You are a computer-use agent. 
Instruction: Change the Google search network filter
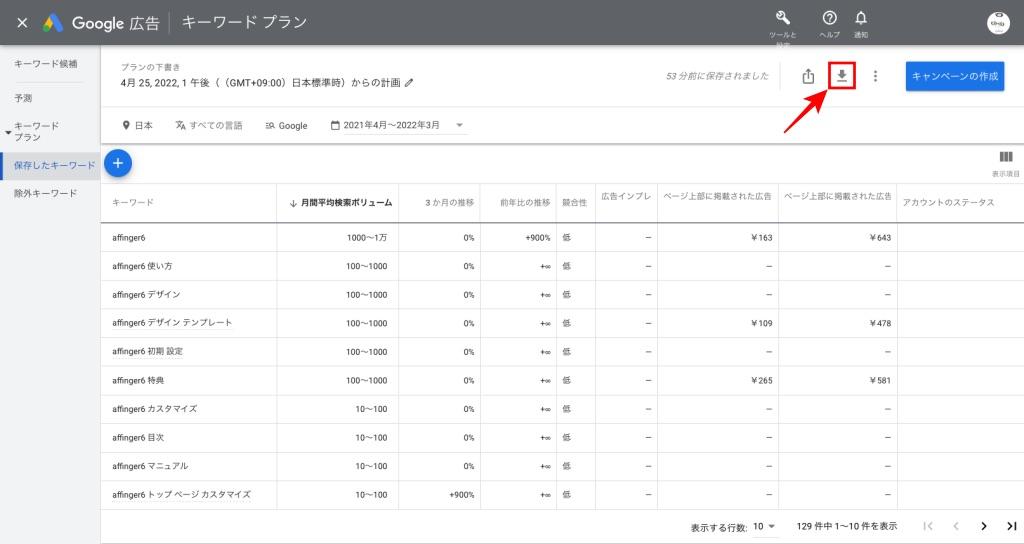[x=286, y=125]
